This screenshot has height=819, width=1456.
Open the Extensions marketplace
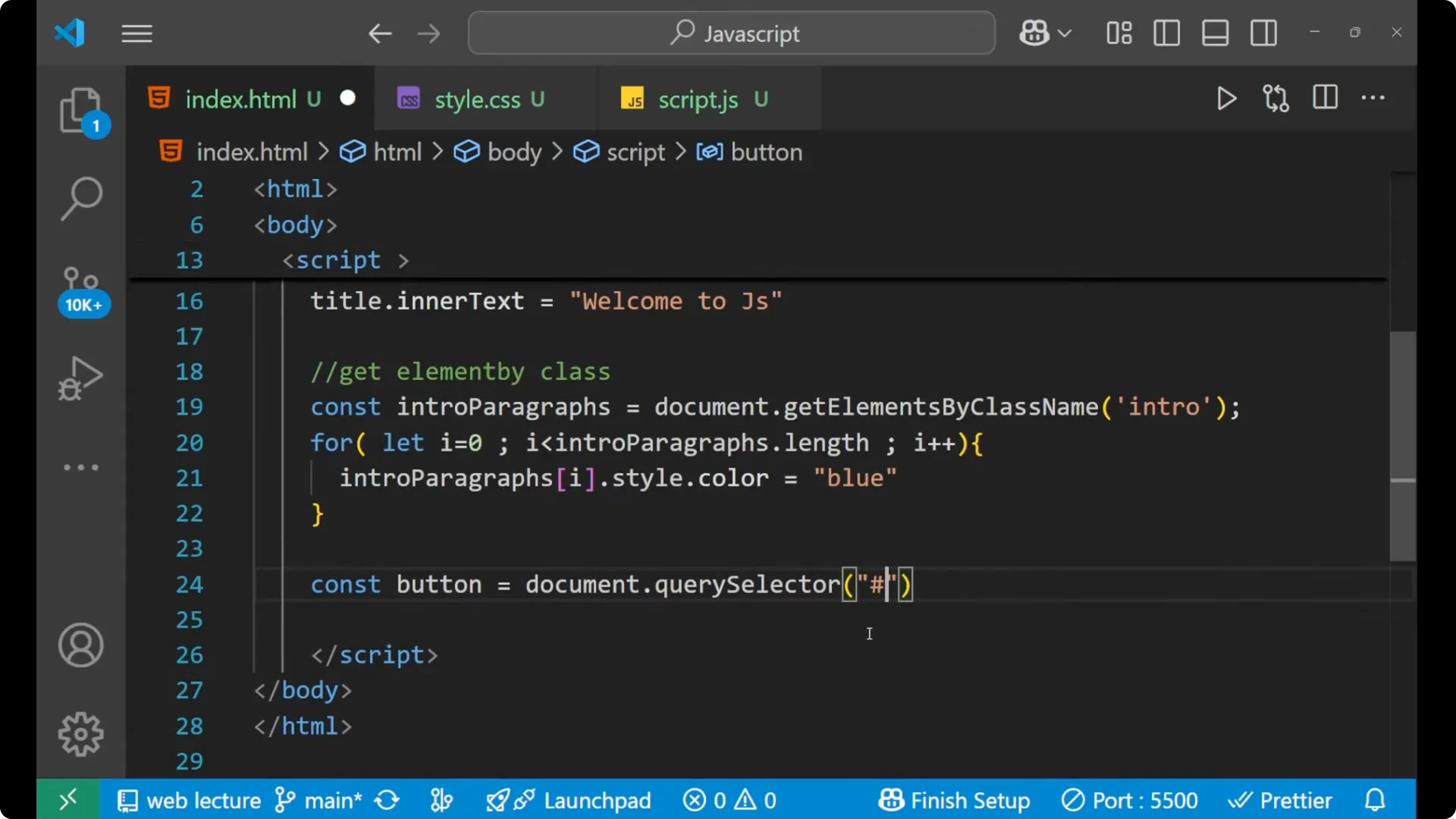click(x=81, y=467)
